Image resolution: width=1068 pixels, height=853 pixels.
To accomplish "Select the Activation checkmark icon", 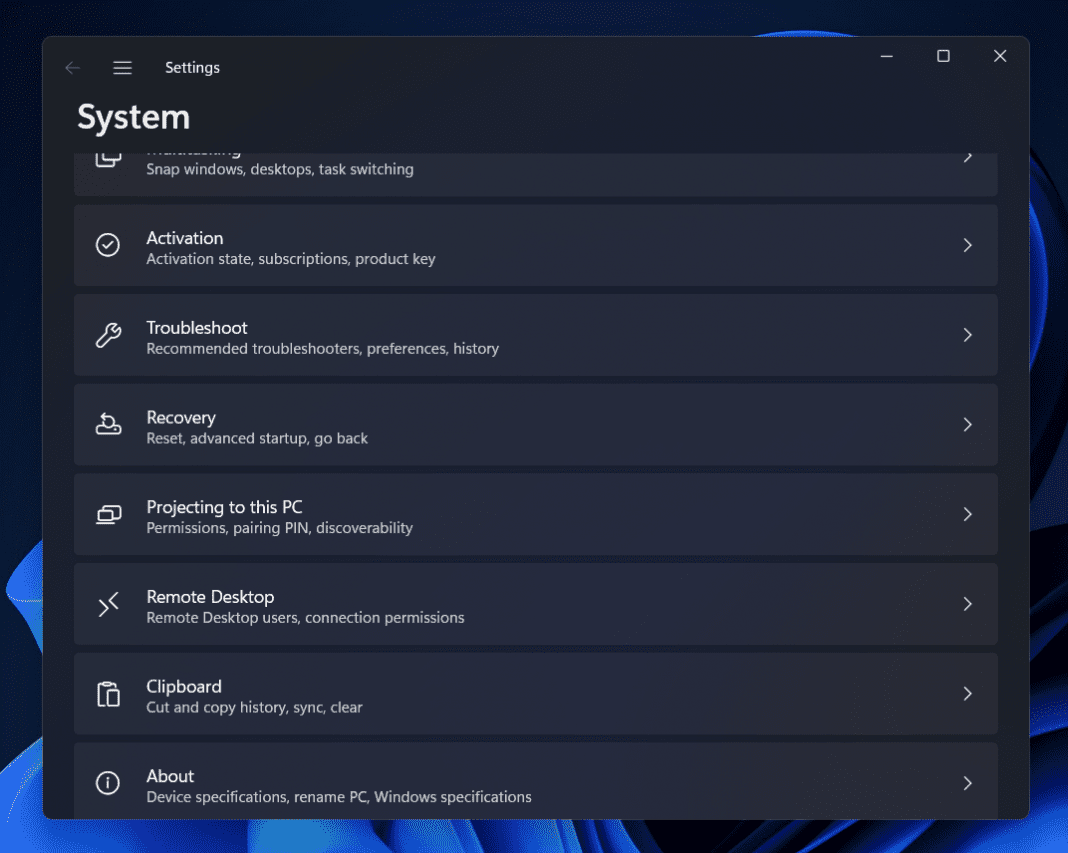I will [108, 245].
